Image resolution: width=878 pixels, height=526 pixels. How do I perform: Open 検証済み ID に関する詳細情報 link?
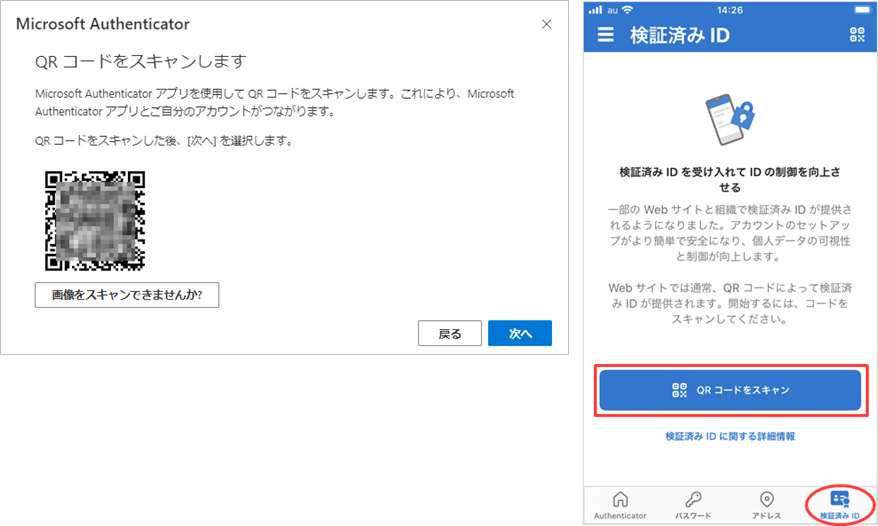point(730,436)
